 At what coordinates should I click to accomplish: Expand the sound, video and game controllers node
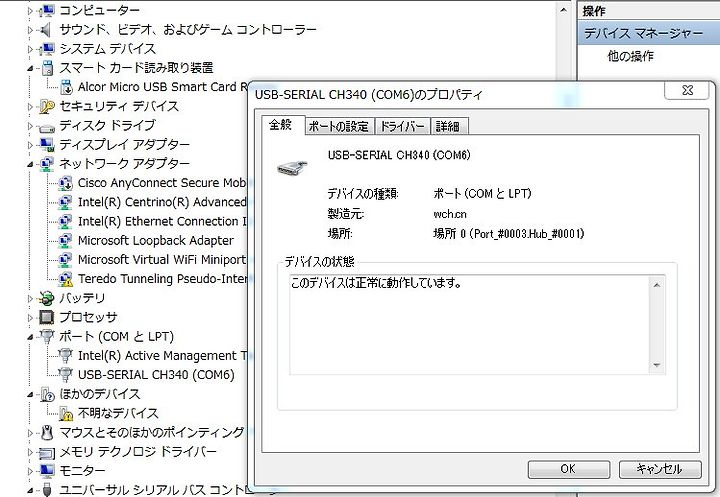pyautogui.click(x=31, y=30)
